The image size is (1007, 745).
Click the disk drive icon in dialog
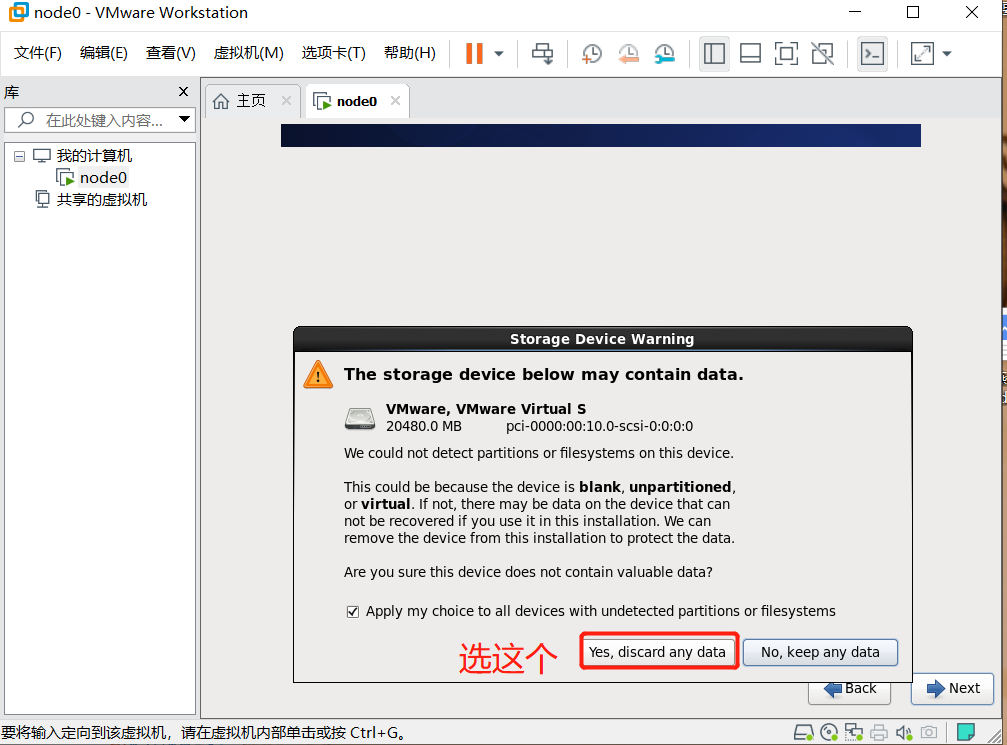pyautogui.click(x=360, y=418)
